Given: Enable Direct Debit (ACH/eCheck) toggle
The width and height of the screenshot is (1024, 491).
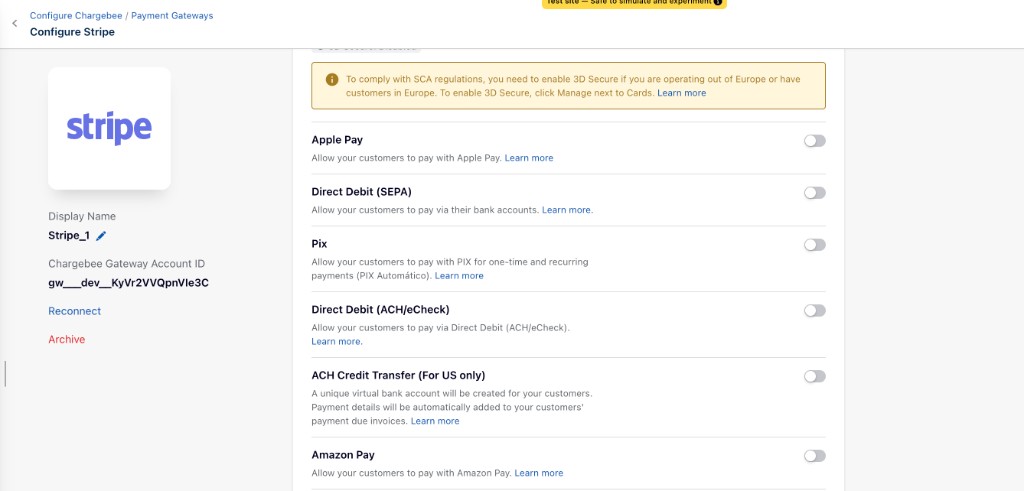Looking at the screenshot, I should coord(814,311).
